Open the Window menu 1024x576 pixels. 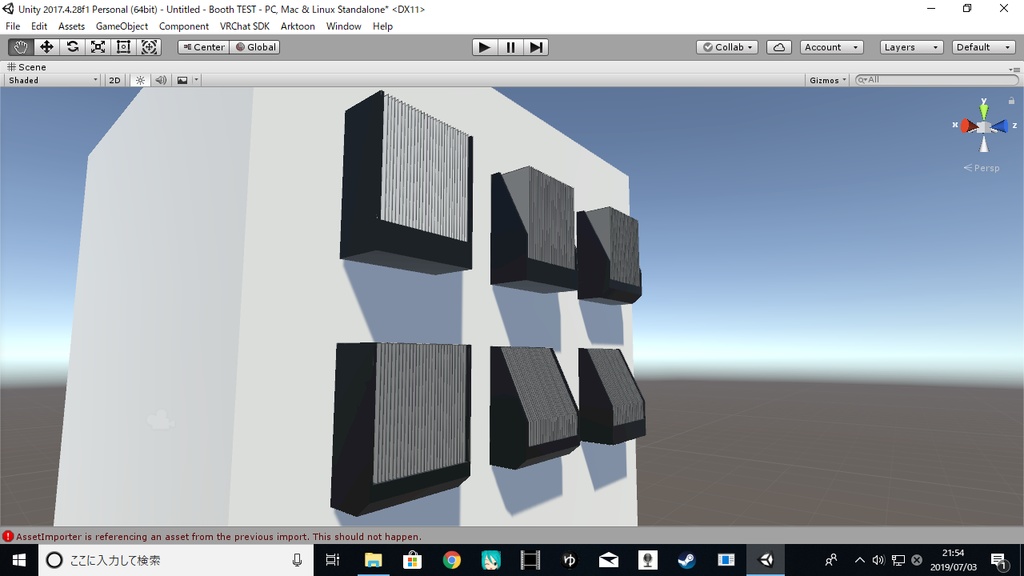(x=344, y=26)
